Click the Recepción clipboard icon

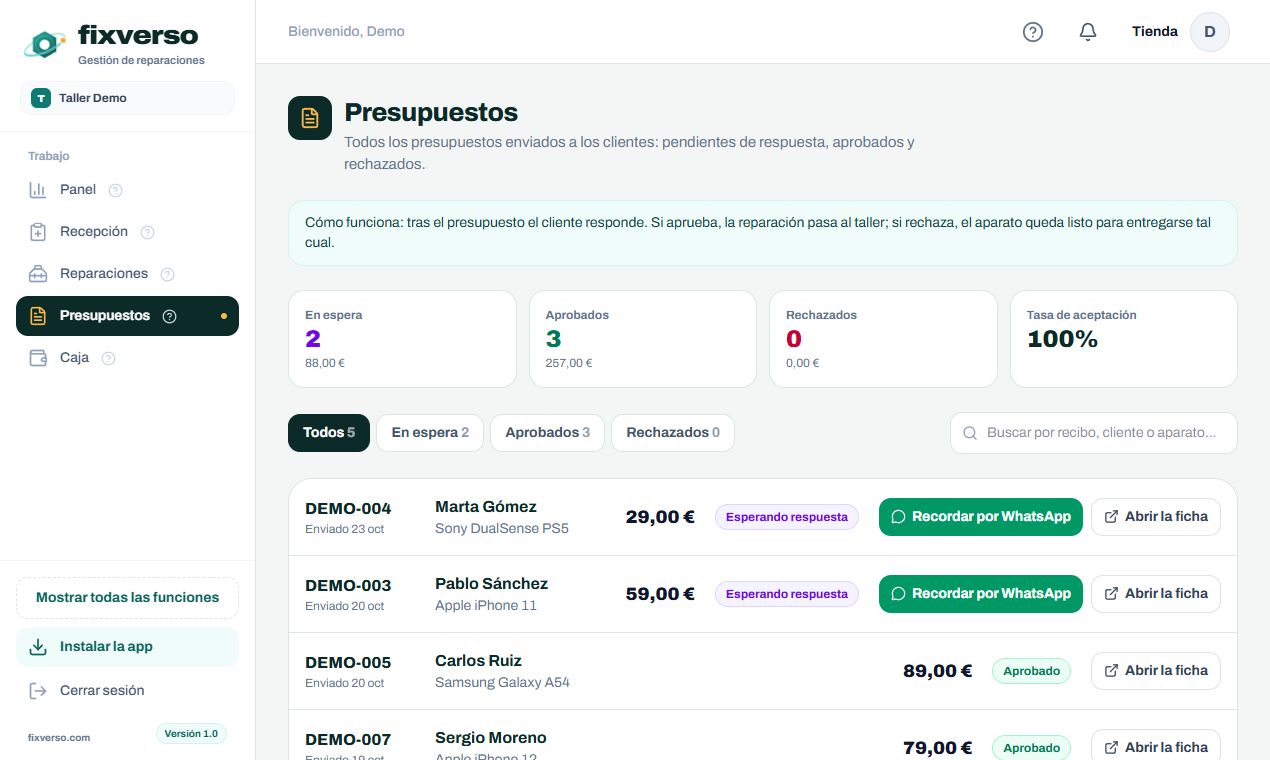[38, 232]
